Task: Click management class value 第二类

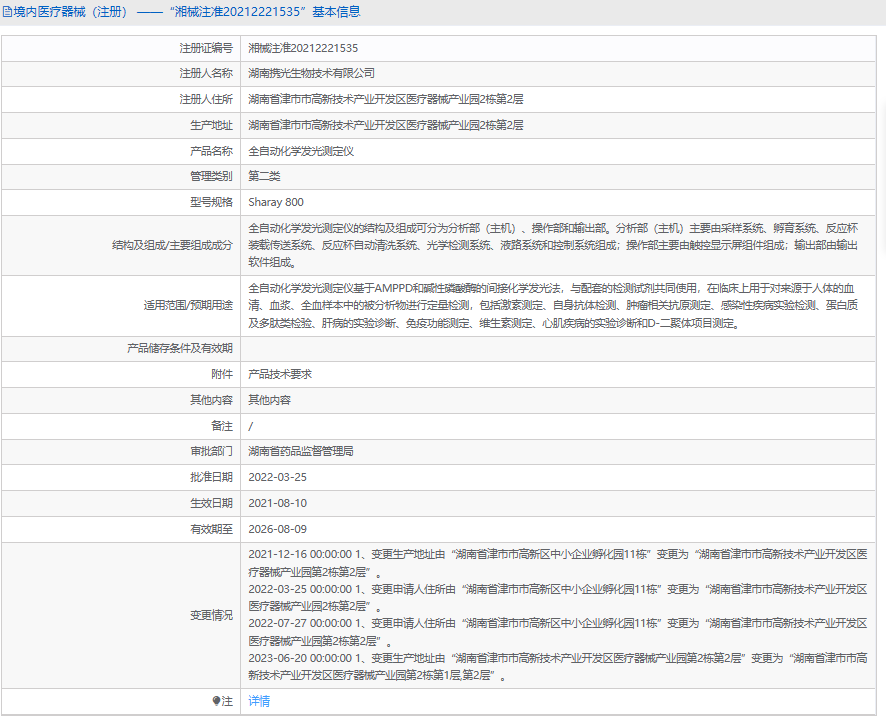Action: coord(264,176)
